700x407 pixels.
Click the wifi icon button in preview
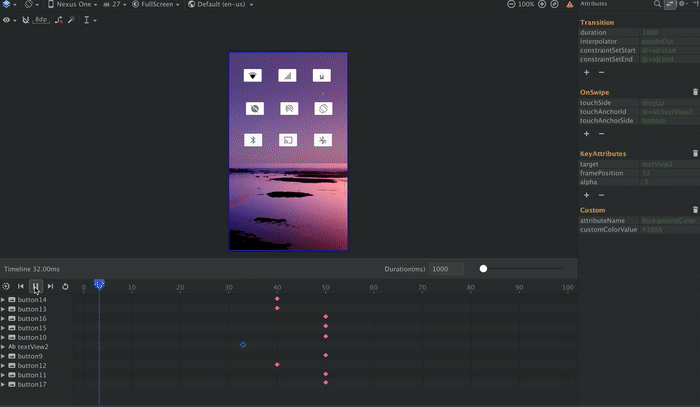[x=253, y=75]
